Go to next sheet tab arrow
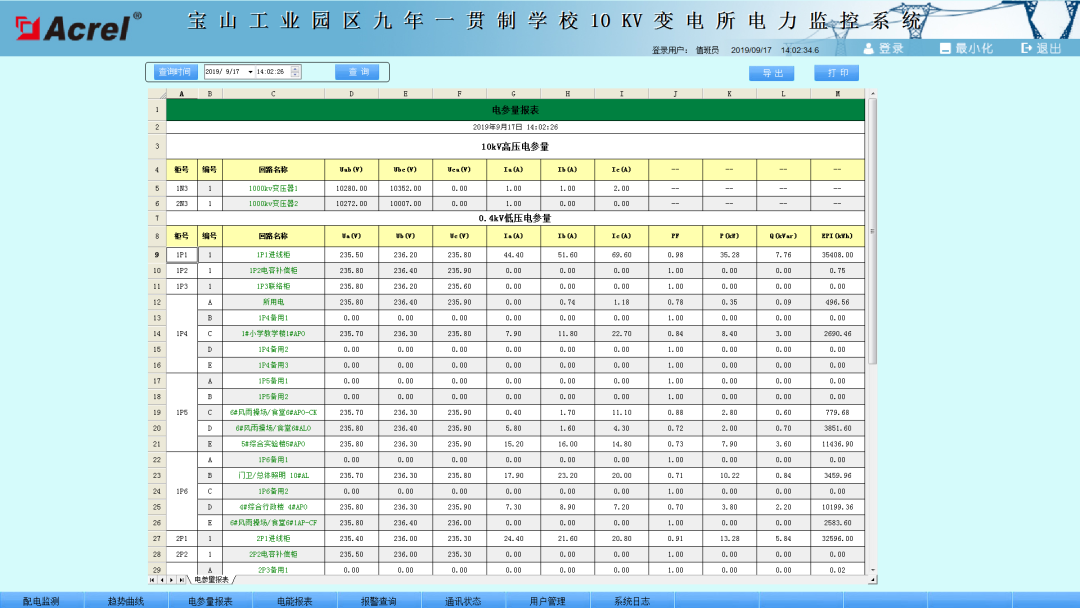This screenshot has height=608, width=1080. 172,580
